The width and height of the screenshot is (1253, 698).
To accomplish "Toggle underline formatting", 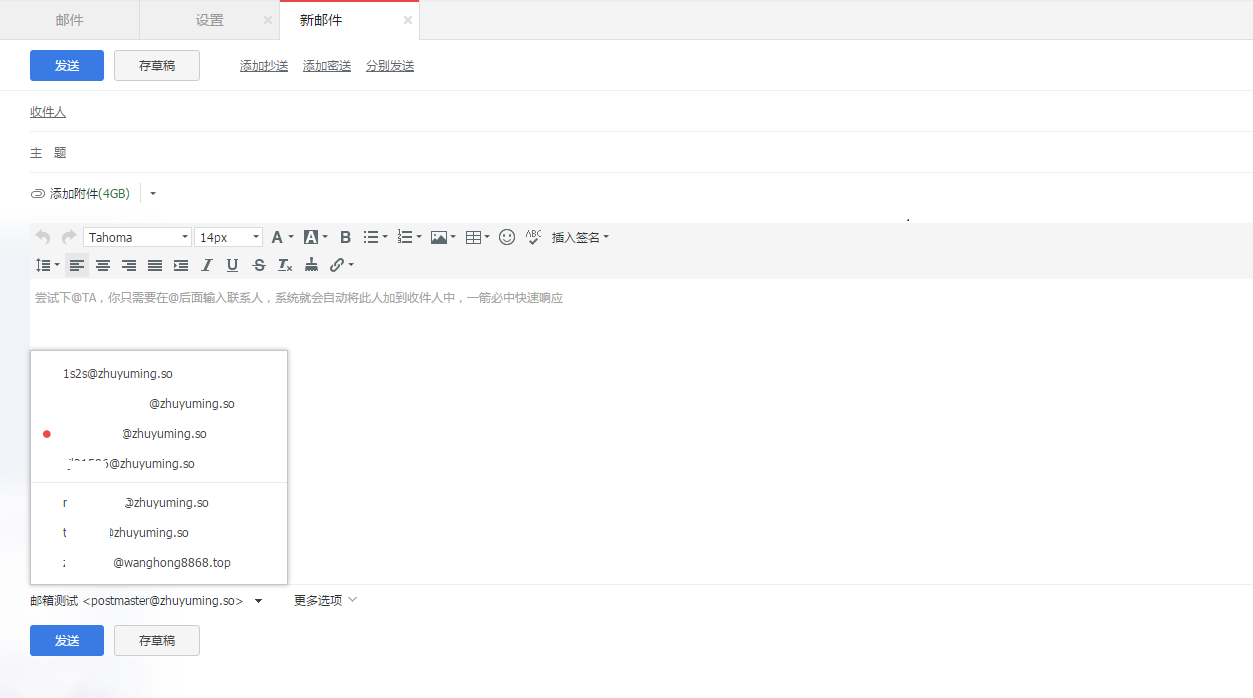I will [x=232, y=264].
